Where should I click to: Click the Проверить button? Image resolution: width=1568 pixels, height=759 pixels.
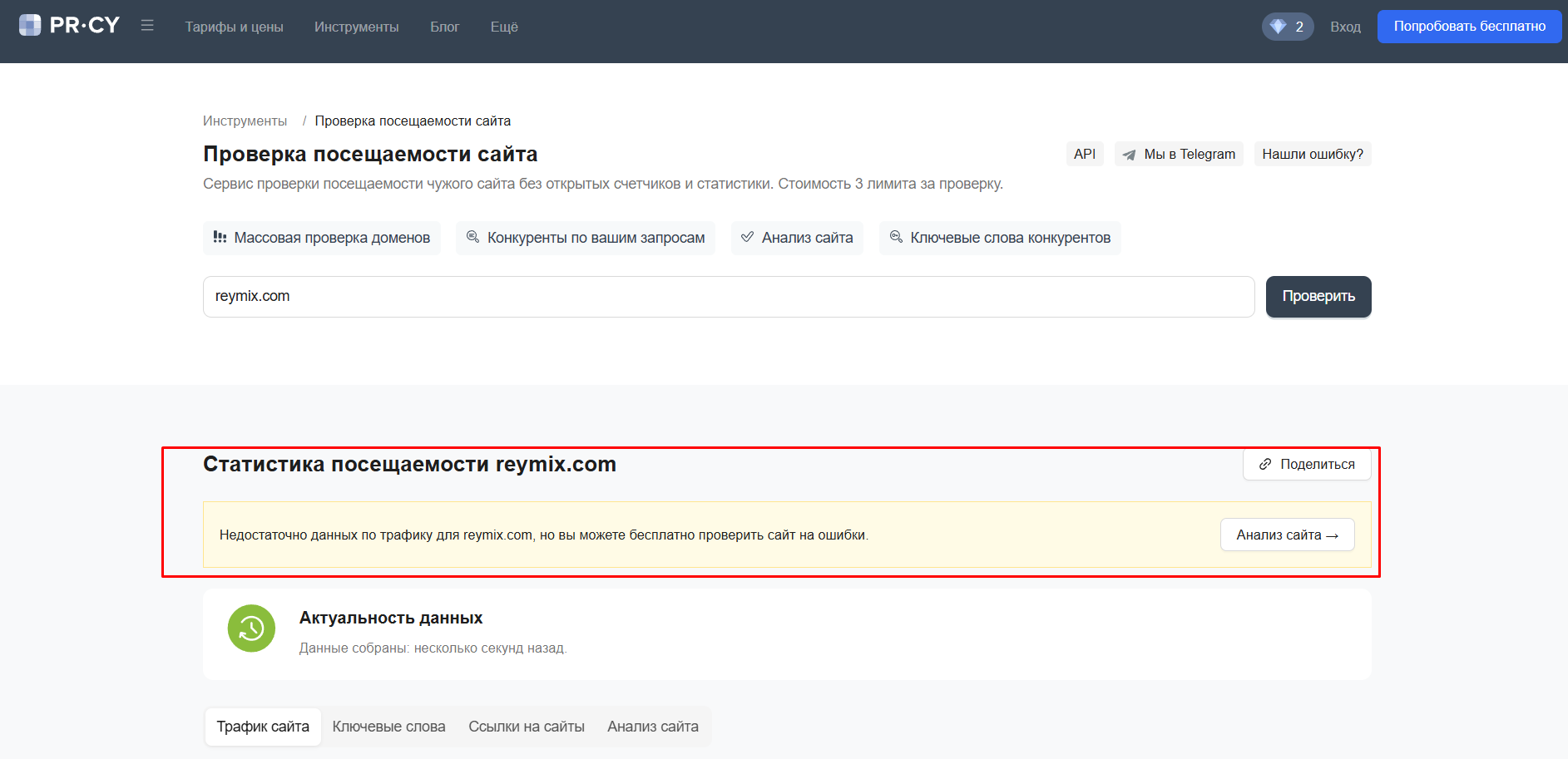(x=1318, y=297)
